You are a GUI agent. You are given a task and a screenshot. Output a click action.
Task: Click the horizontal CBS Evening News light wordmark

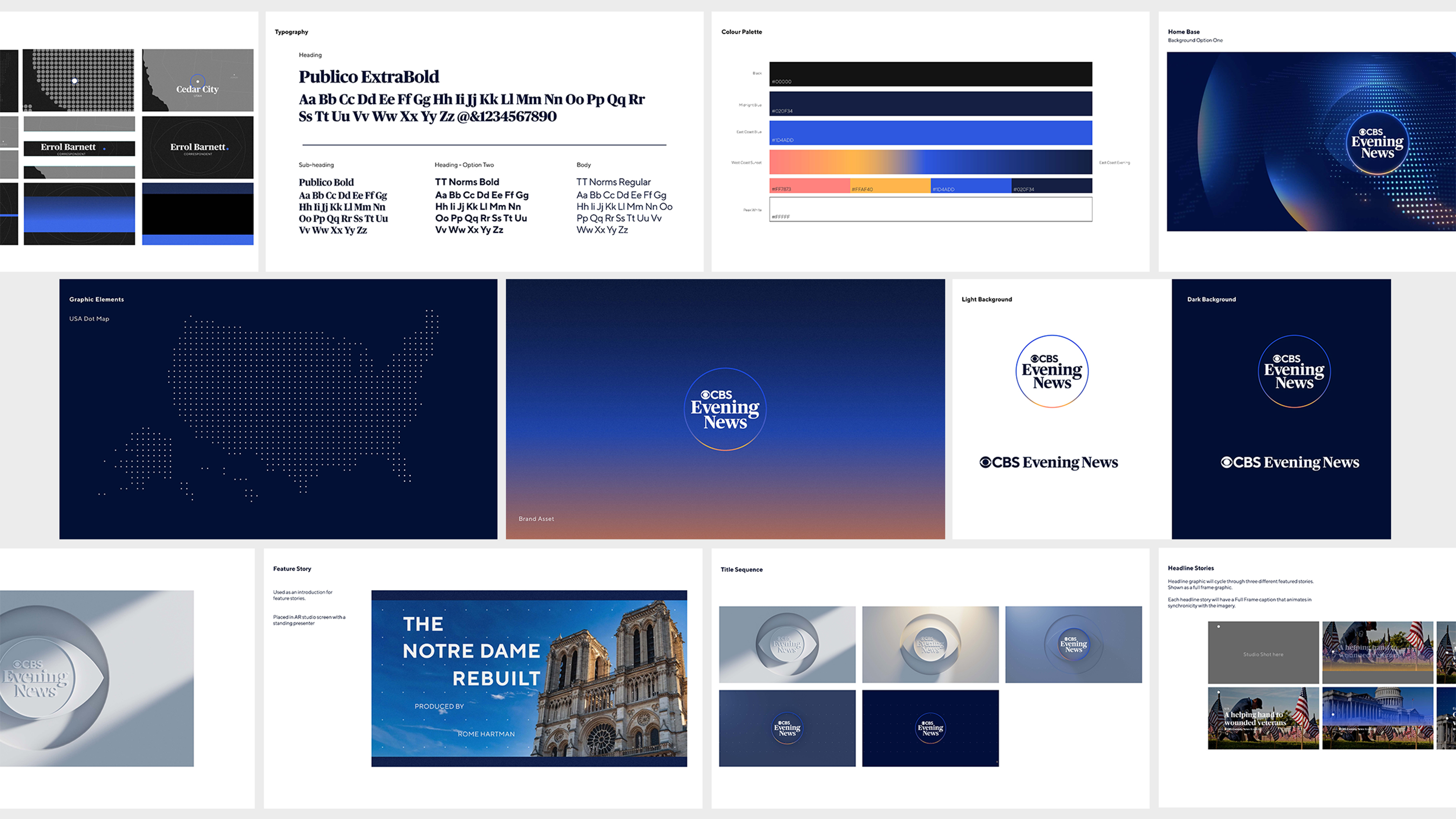(1048, 462)
